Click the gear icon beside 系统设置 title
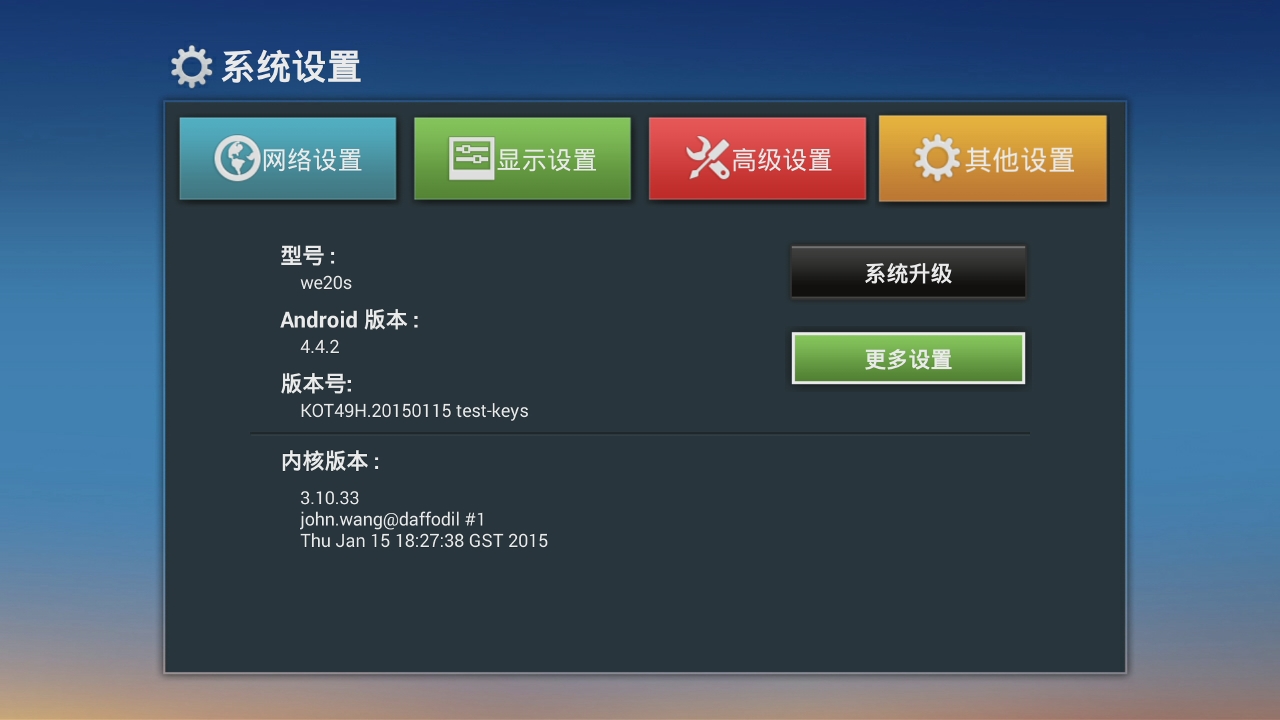Screen dimensions: 1280x720 191,67
